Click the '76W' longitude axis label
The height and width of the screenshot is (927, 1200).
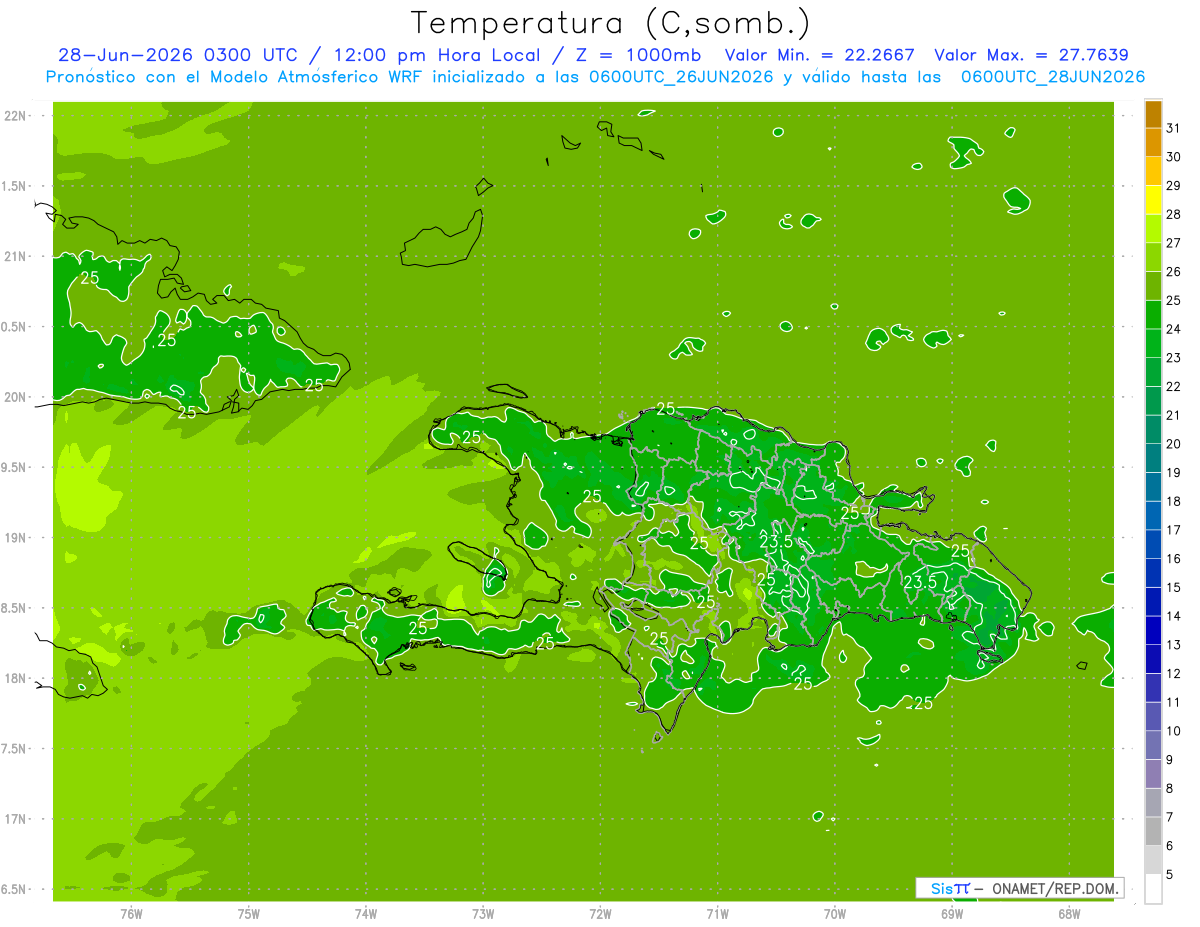(x=131, y=913)
